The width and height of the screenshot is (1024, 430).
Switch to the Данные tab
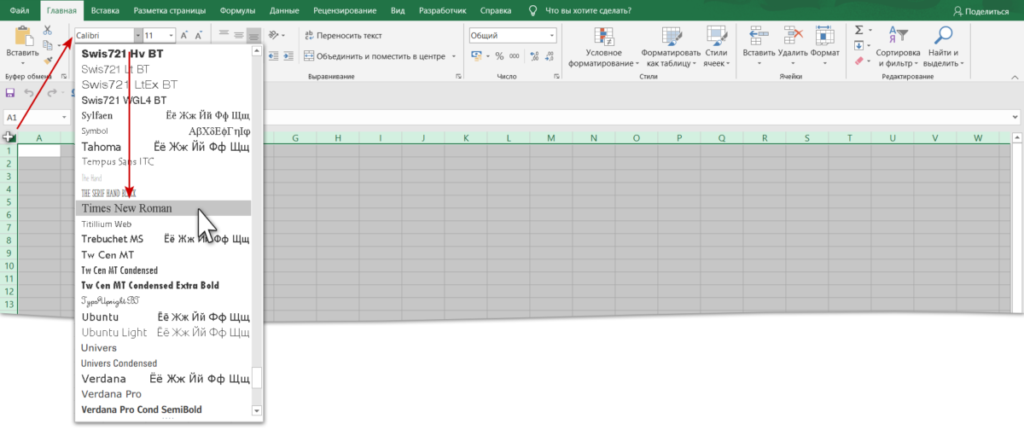click(x=284, y=11)
